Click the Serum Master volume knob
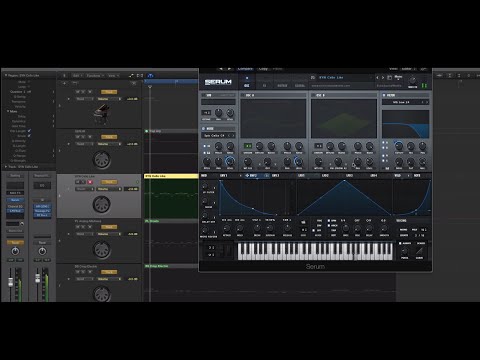The height and width of the screenshot is (360, 480). pyautogui.click(x=412, y=80)
